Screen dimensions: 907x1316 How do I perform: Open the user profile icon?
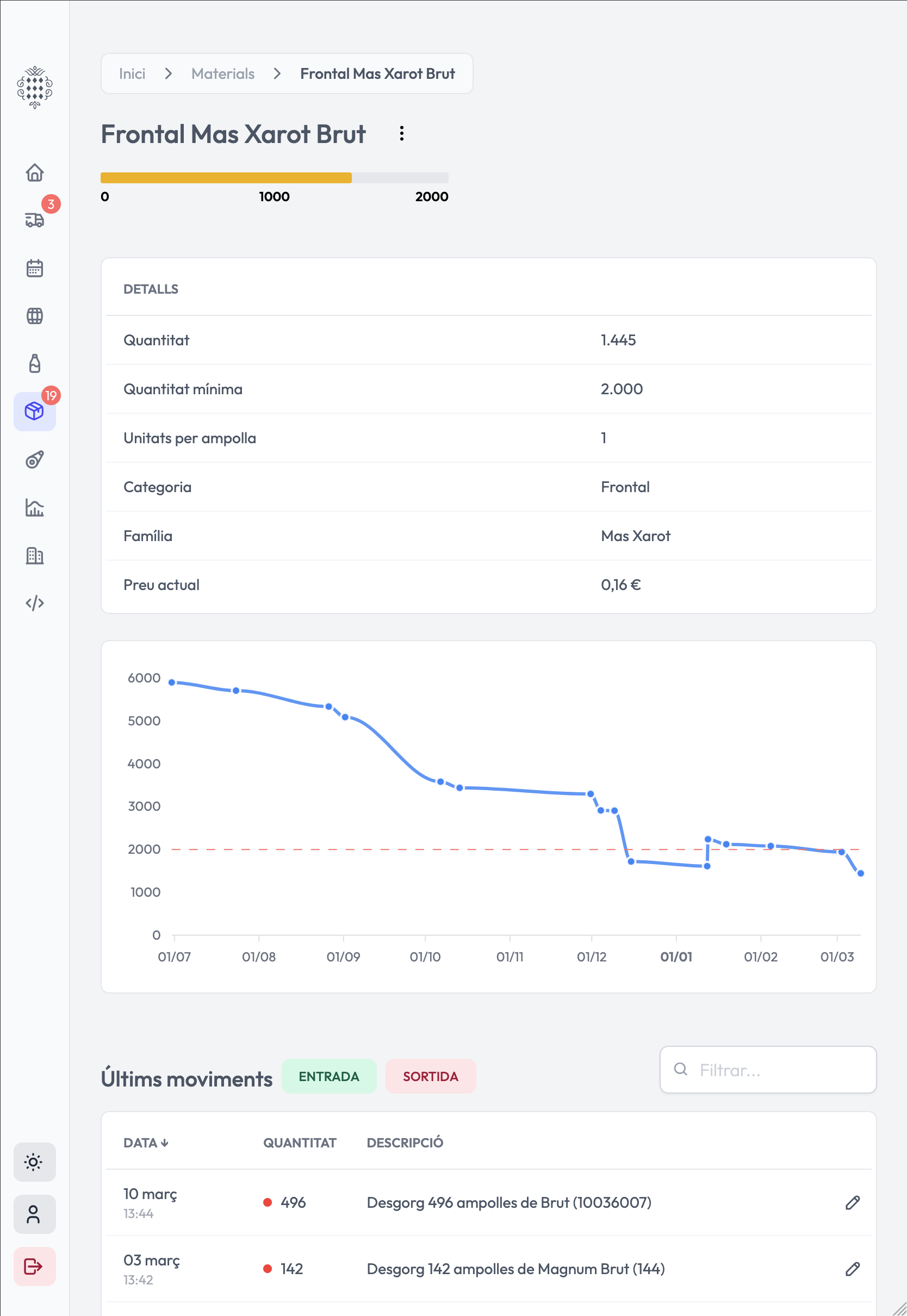pyautogui.click(x=34, y=1214)
